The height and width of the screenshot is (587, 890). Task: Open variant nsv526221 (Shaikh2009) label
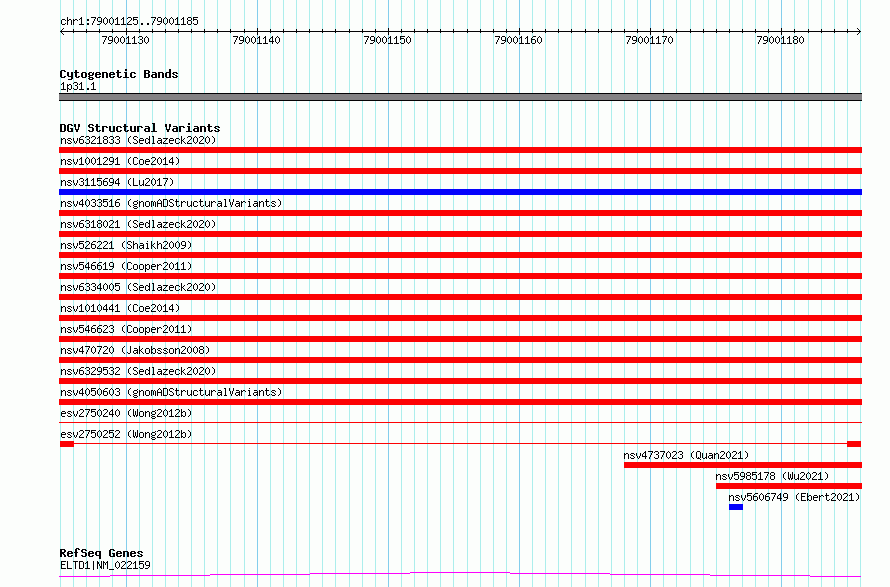(126, 245)
